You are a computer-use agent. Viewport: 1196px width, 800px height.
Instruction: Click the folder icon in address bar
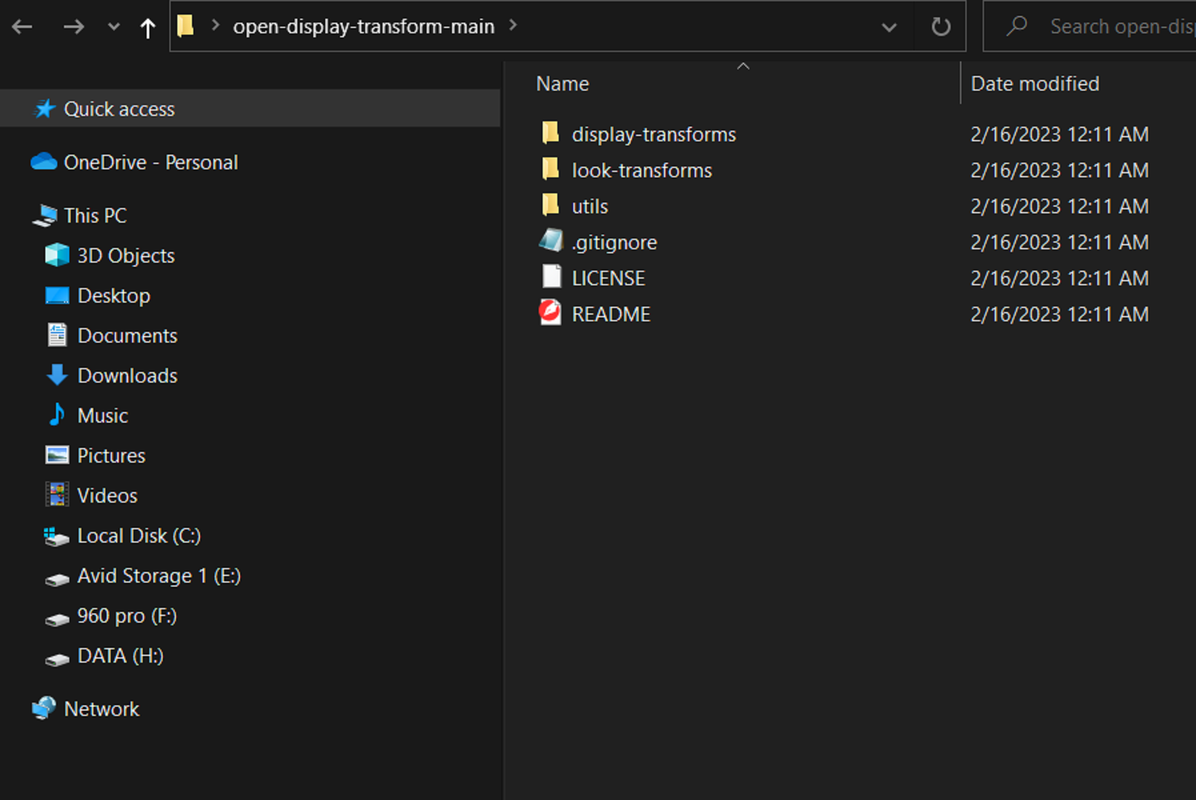185,27
